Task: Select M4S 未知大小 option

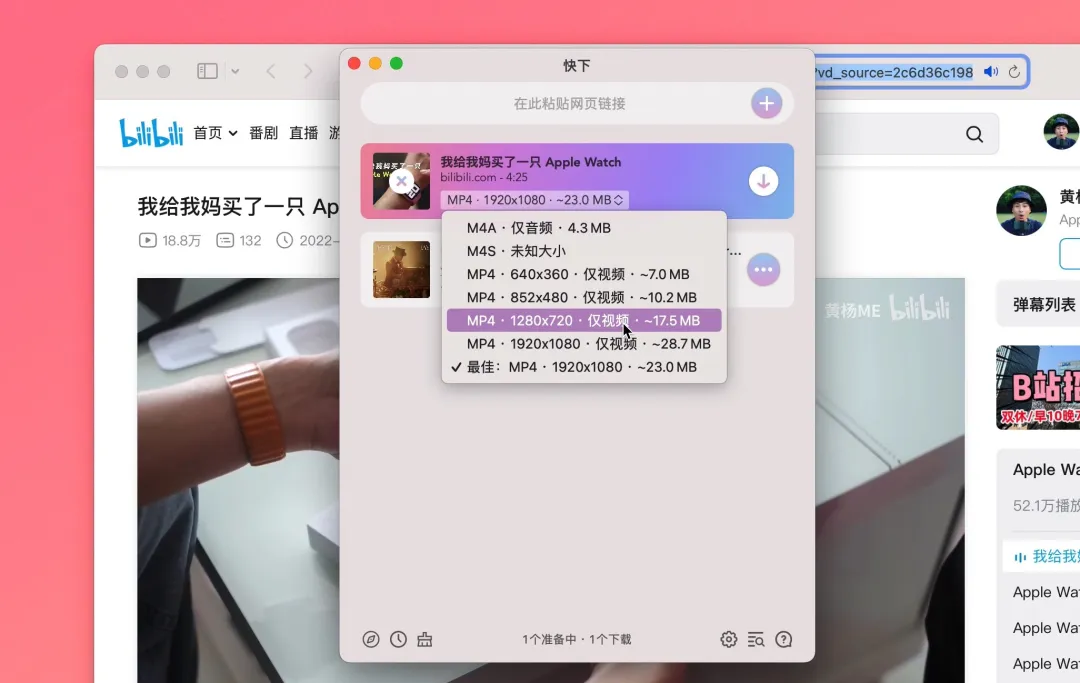Action: point(584,251)
